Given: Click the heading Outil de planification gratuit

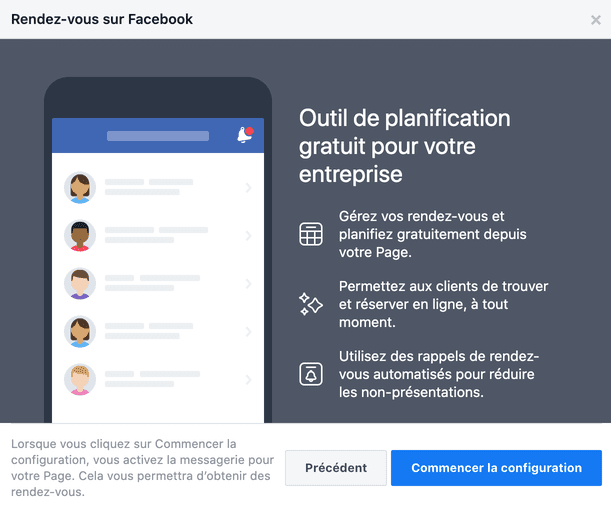Looking at the screenshot, I should click(x=404, y=146).
